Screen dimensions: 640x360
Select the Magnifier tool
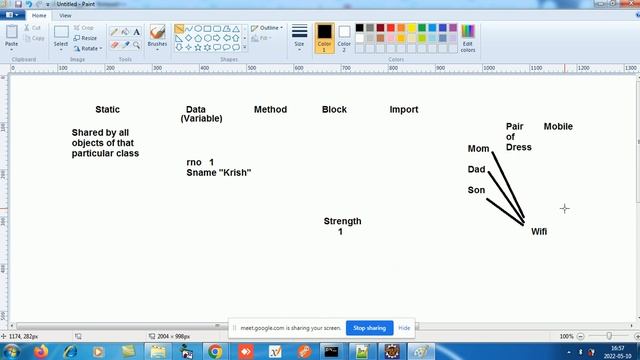click(136, 44)
